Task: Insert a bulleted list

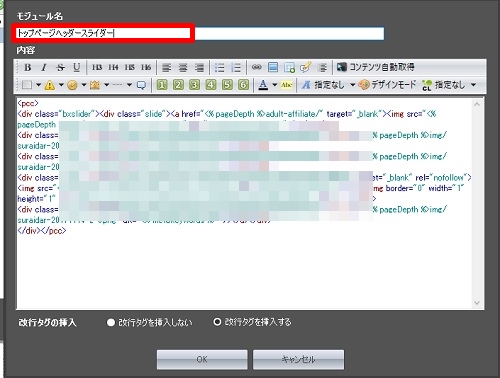Action: (x=219, y=68)
